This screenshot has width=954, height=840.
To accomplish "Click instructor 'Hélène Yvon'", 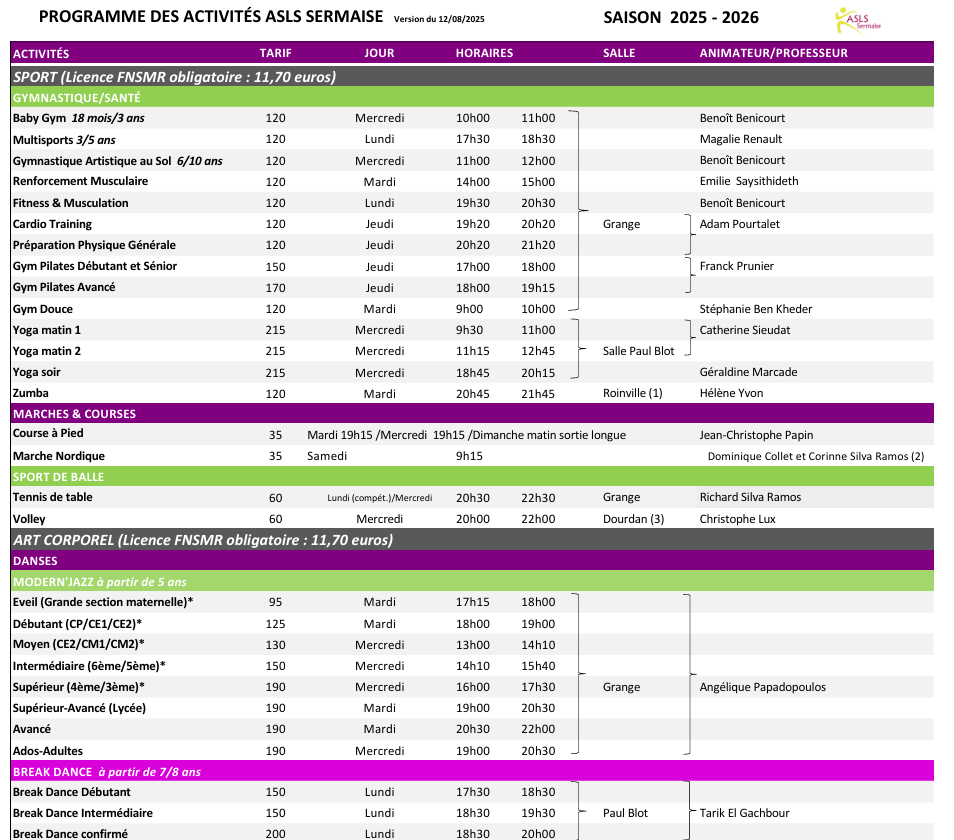I will 731,393.
